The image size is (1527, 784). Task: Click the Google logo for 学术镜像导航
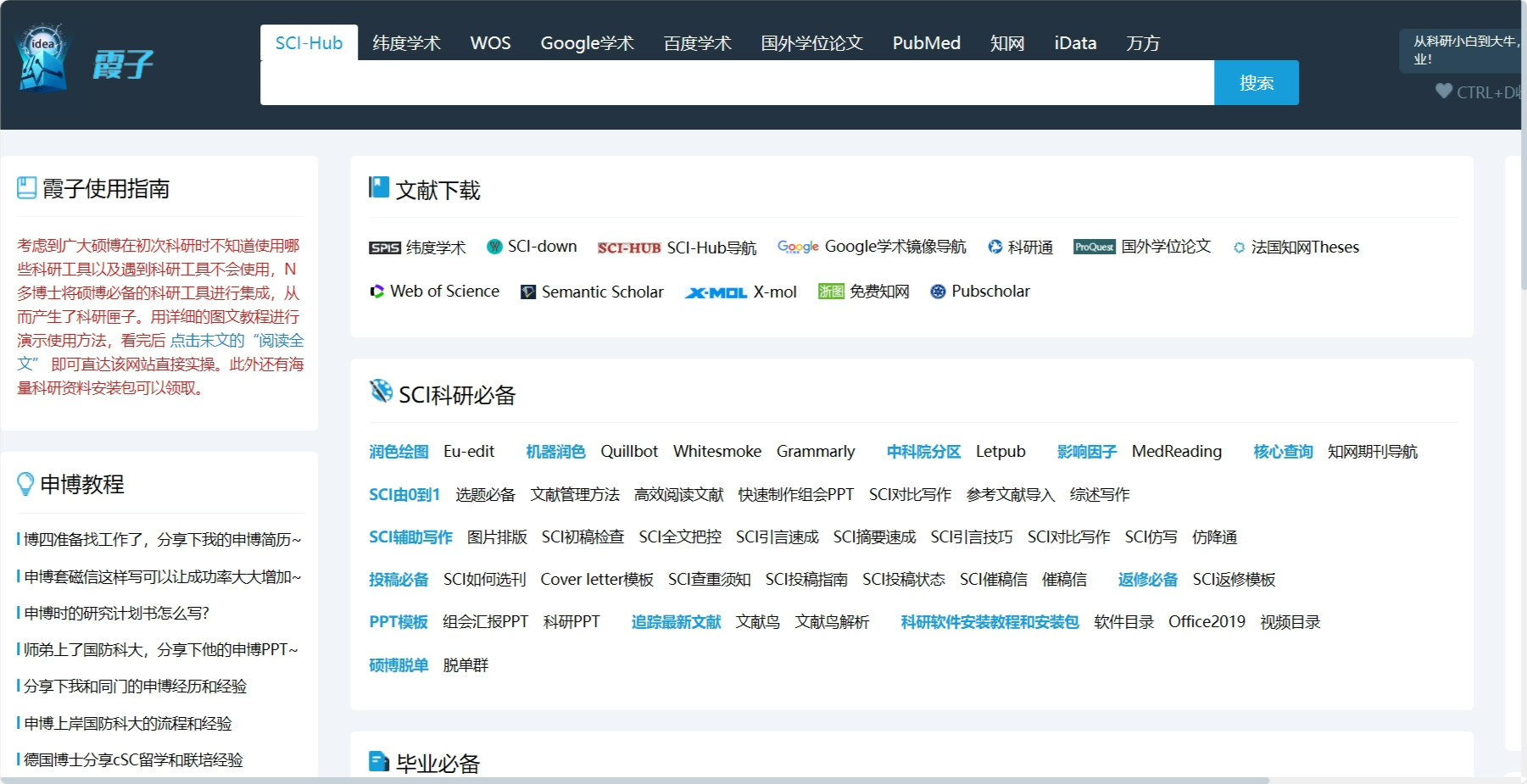(x=798, y=247)
